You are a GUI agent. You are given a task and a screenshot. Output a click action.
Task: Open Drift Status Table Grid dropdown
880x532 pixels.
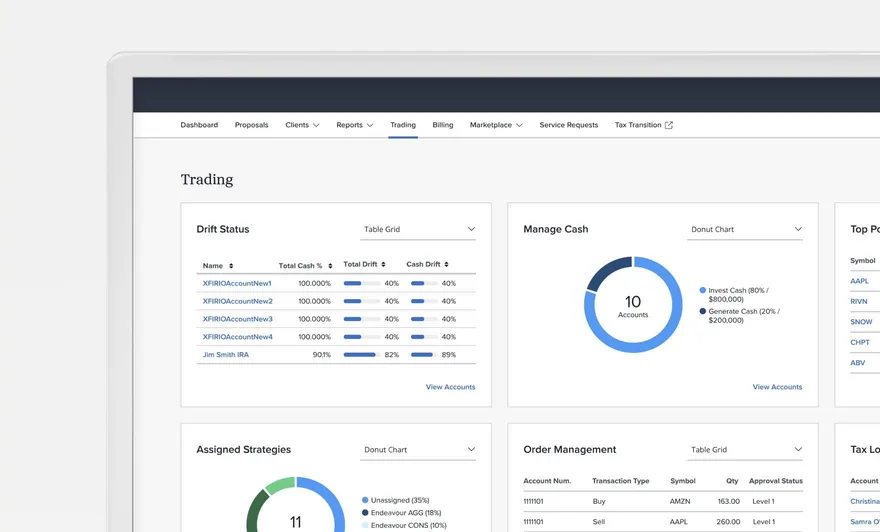coord(418,229)
